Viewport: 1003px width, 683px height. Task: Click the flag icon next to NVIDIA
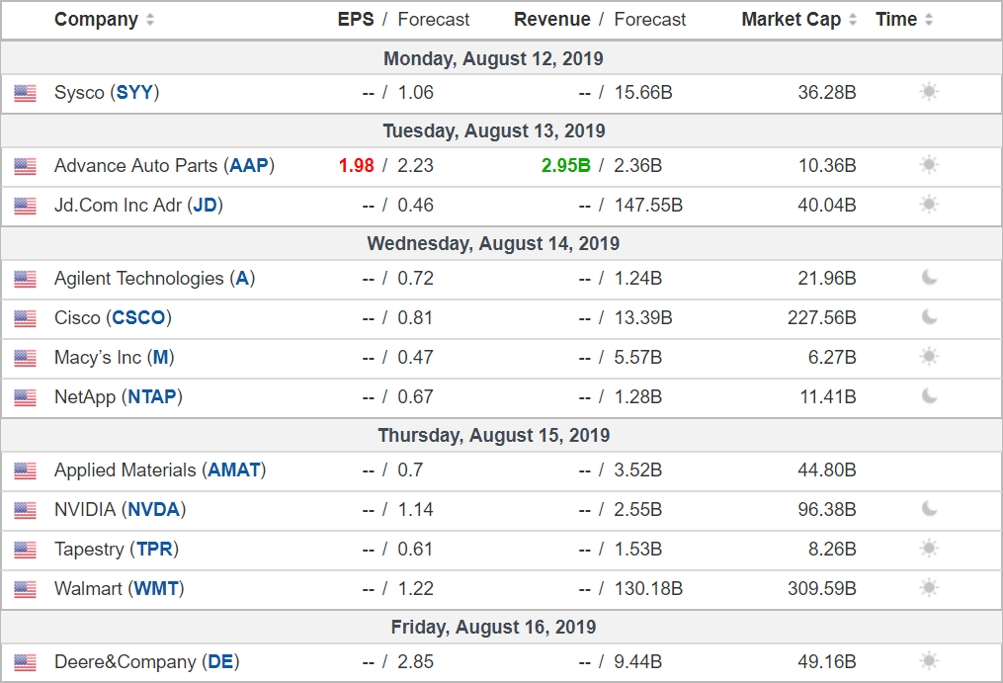click(x=25, y=510)
